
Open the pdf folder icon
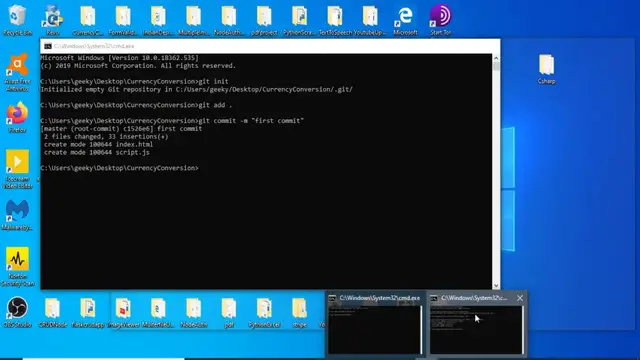coord(229,313)
